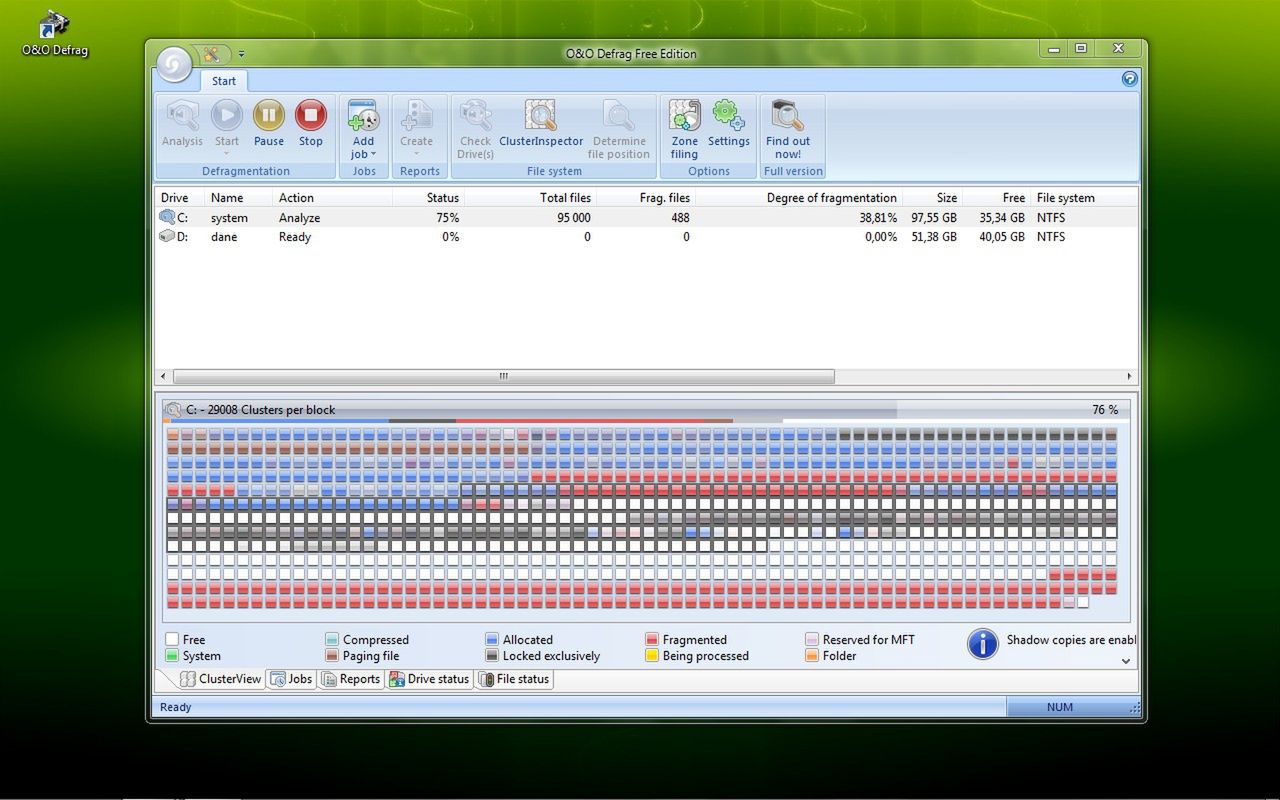
Task: Click the Free legend color swatch
Action: point(172,639)
